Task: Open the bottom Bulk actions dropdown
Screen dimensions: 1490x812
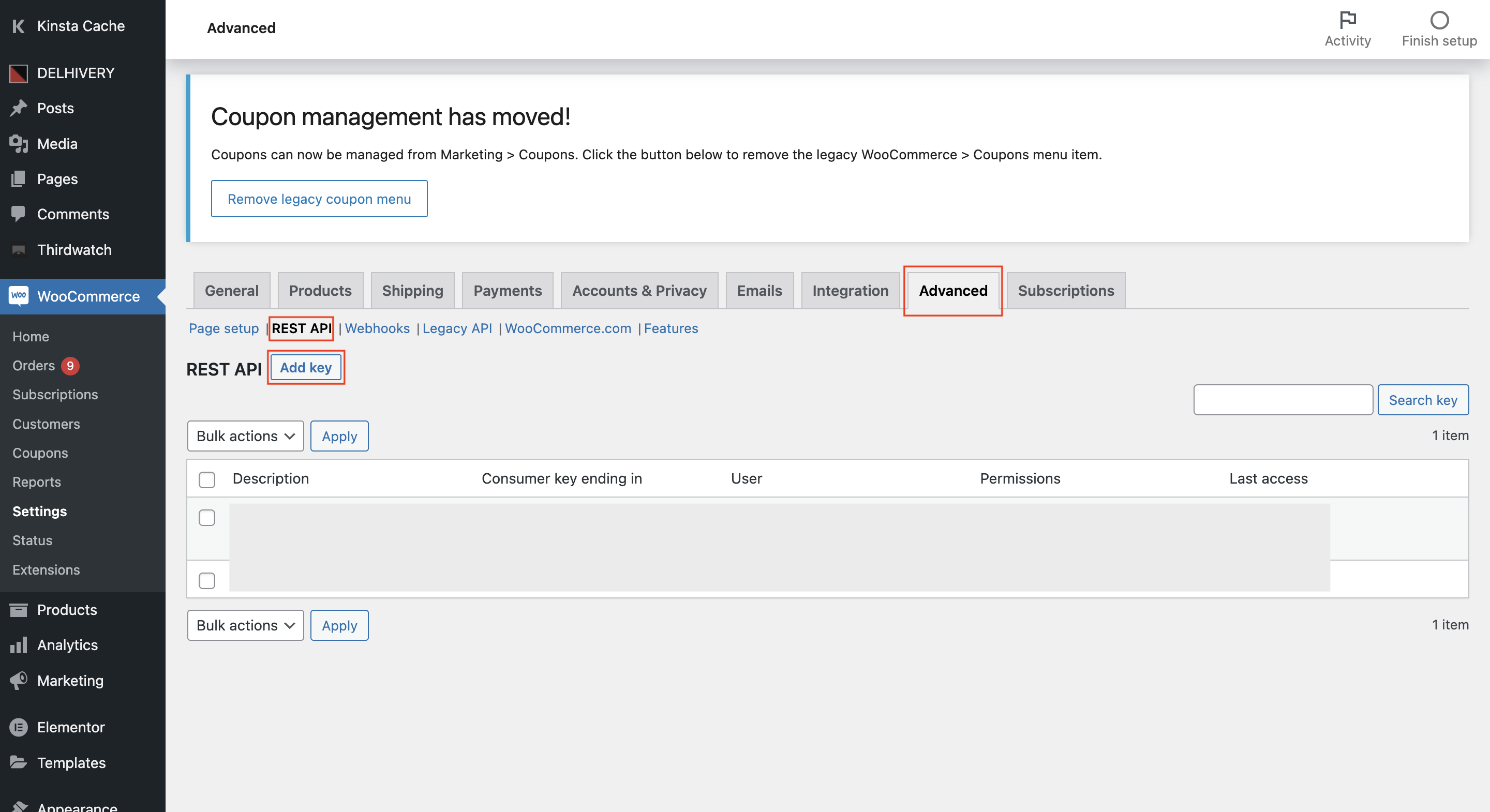Action: pos(245,625)
